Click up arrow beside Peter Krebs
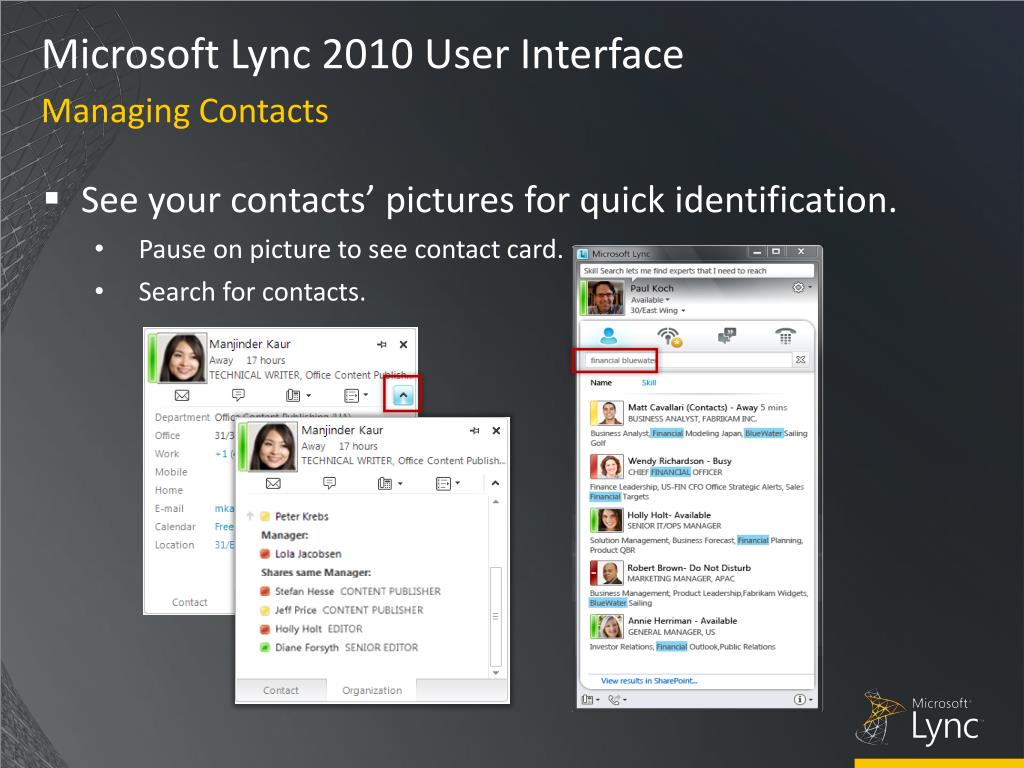 (x=250, y=515)
